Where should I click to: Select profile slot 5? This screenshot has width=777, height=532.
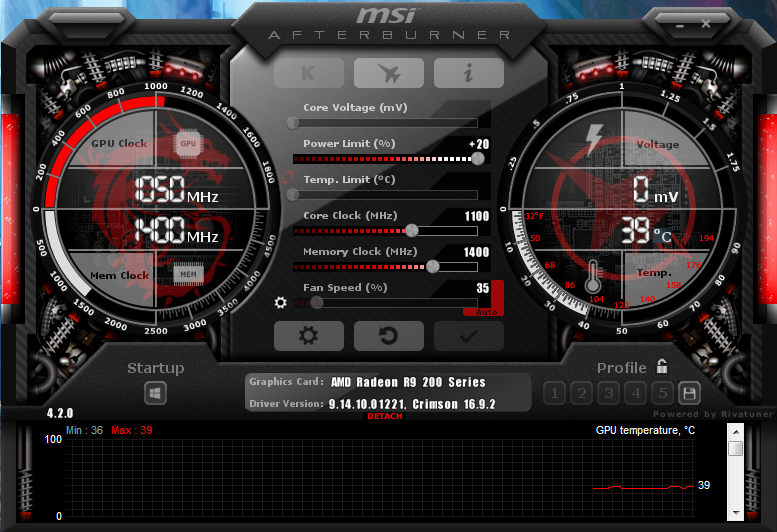[663, 394]
